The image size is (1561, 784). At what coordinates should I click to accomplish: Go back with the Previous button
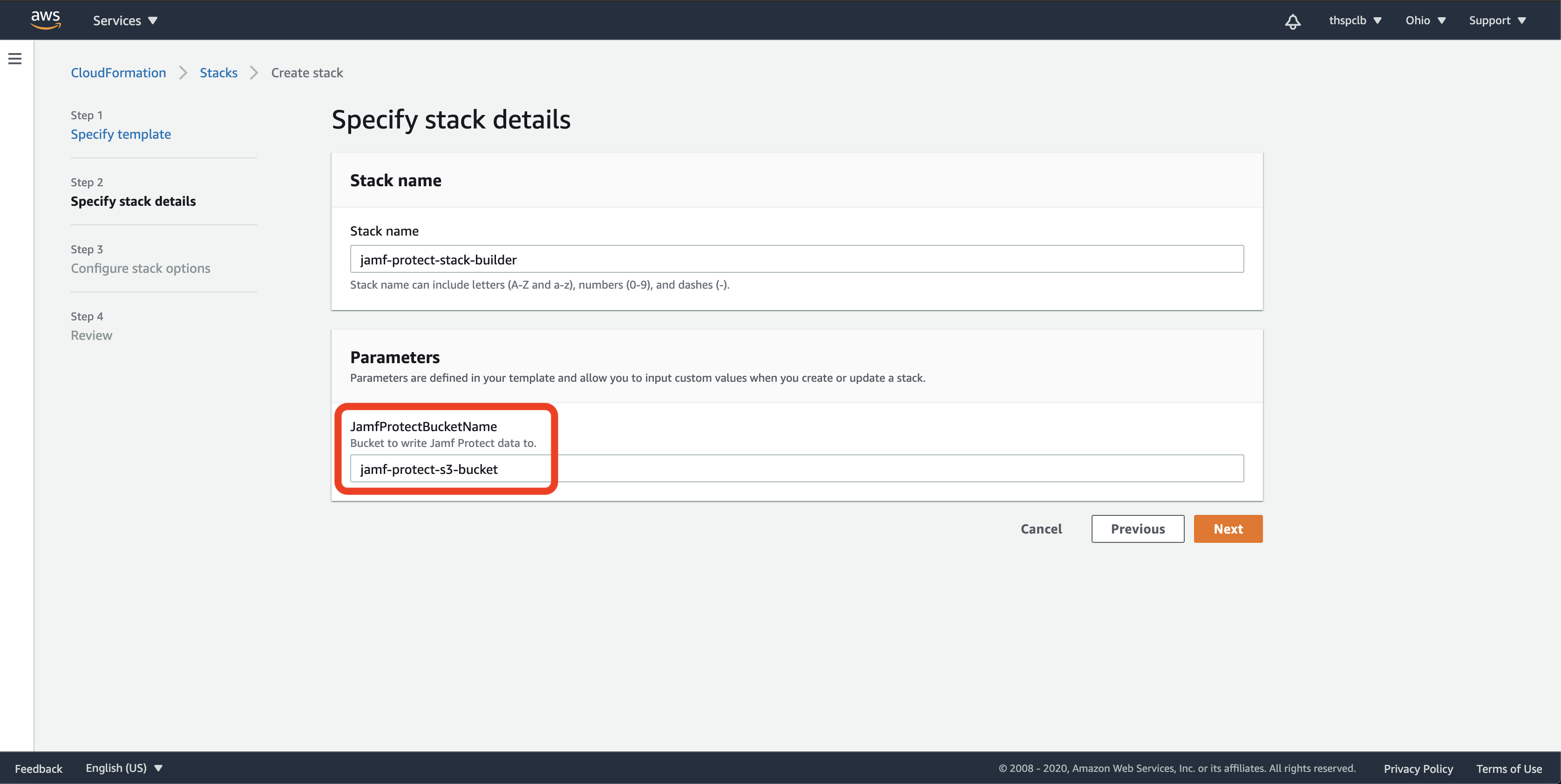(1137, 529)
